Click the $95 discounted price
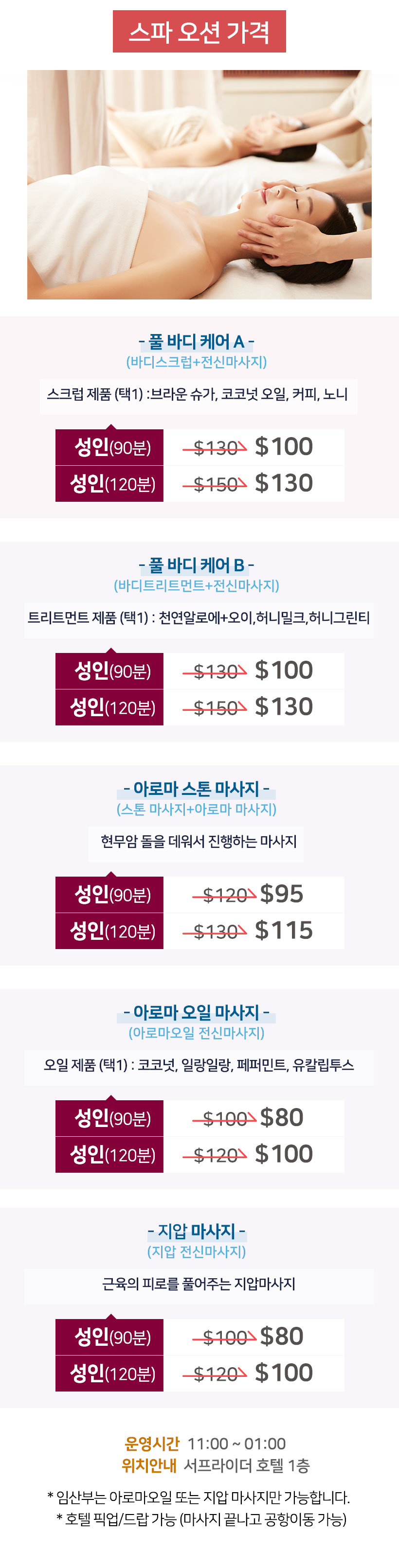Image resolution: width=399 pixels, height=1568 pixels. coord(281,894)
